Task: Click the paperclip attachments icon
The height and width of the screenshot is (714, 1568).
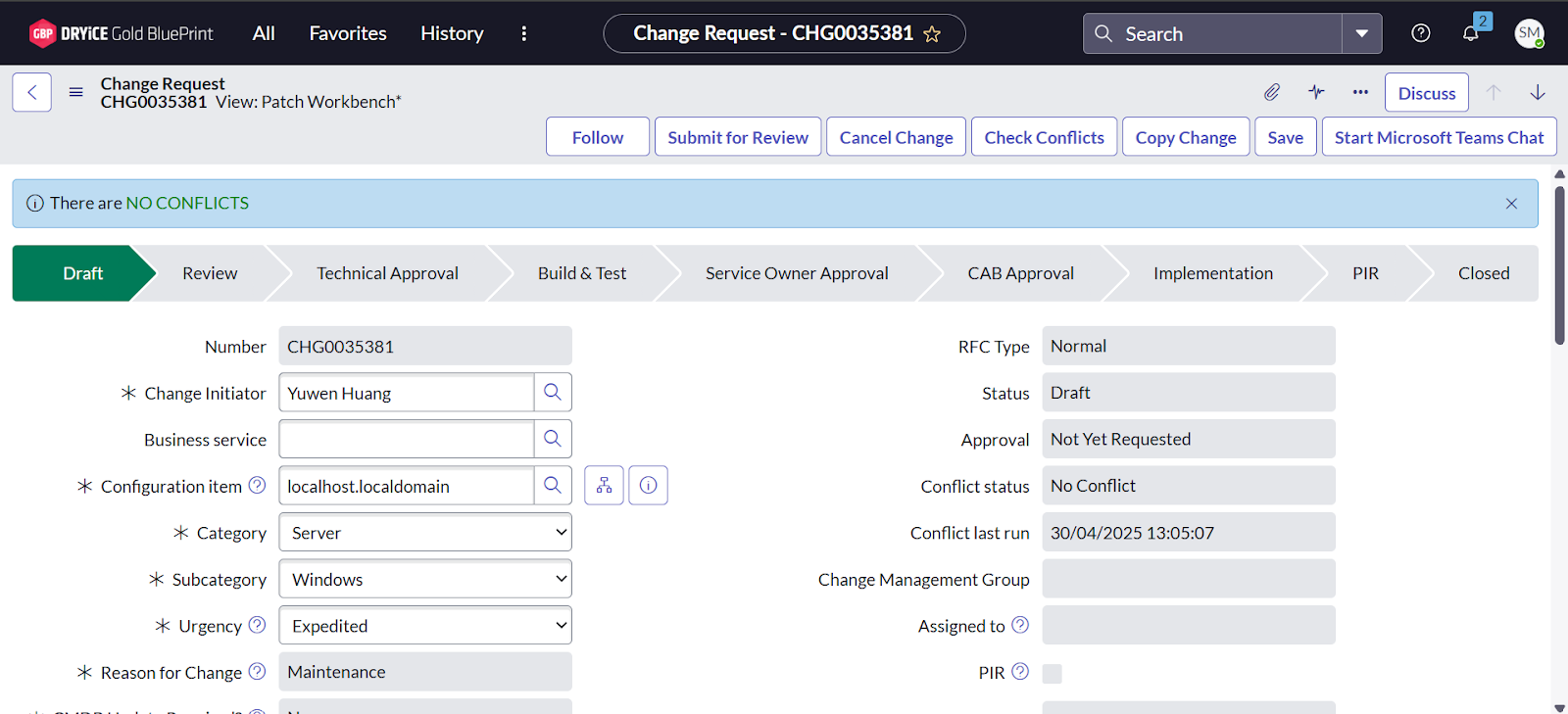Action: (1271, 92)
